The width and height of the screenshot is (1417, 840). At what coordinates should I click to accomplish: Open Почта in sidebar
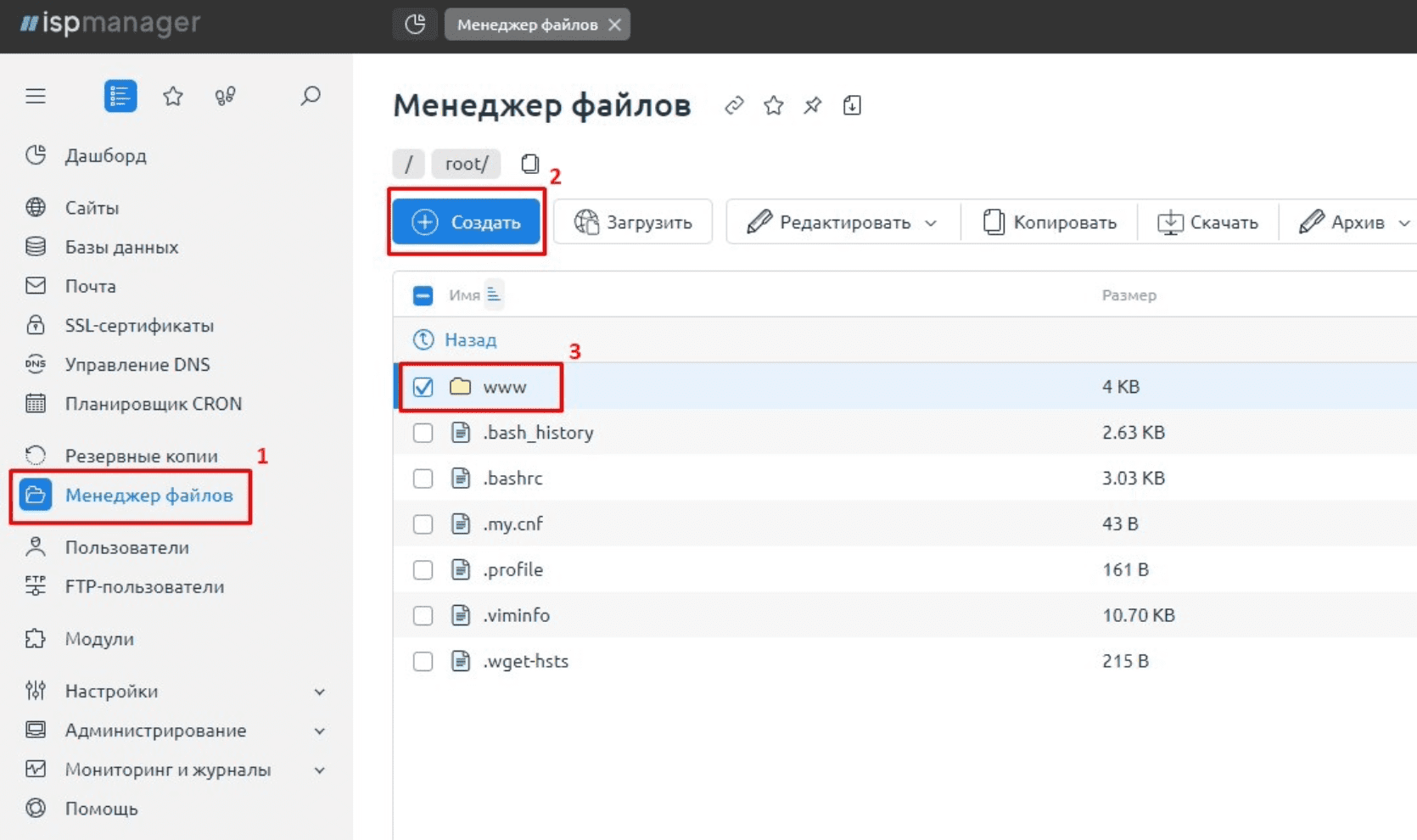tap(90, 286)
